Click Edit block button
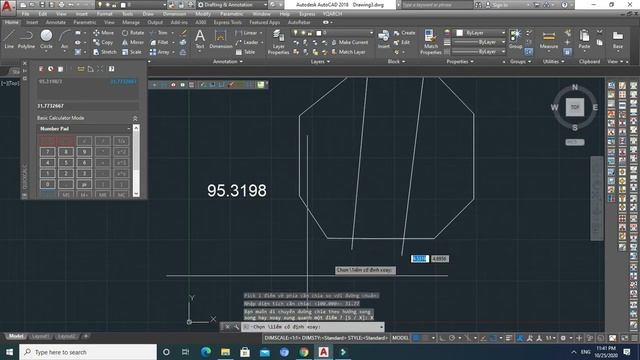 pos(402,42)
